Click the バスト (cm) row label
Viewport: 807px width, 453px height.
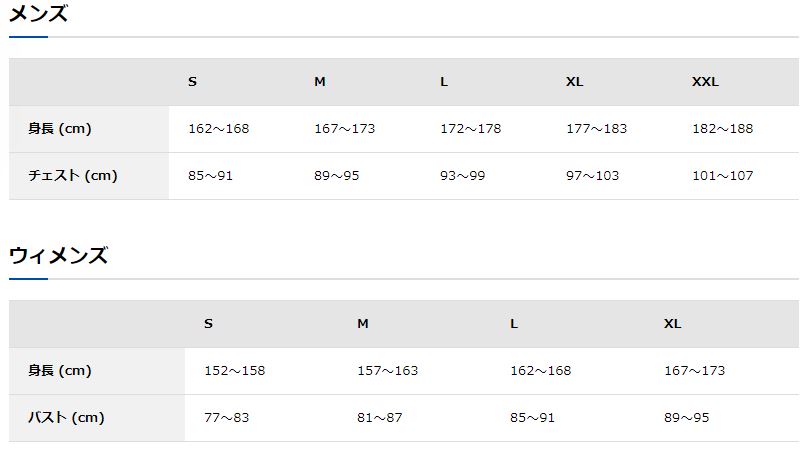66,418
